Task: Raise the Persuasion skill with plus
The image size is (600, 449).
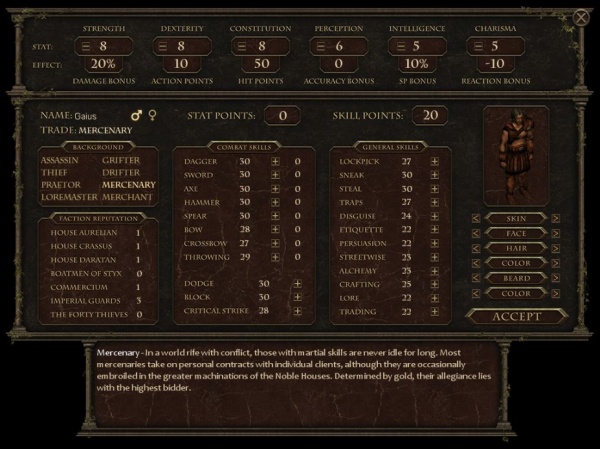Action: tap(434, 242)
